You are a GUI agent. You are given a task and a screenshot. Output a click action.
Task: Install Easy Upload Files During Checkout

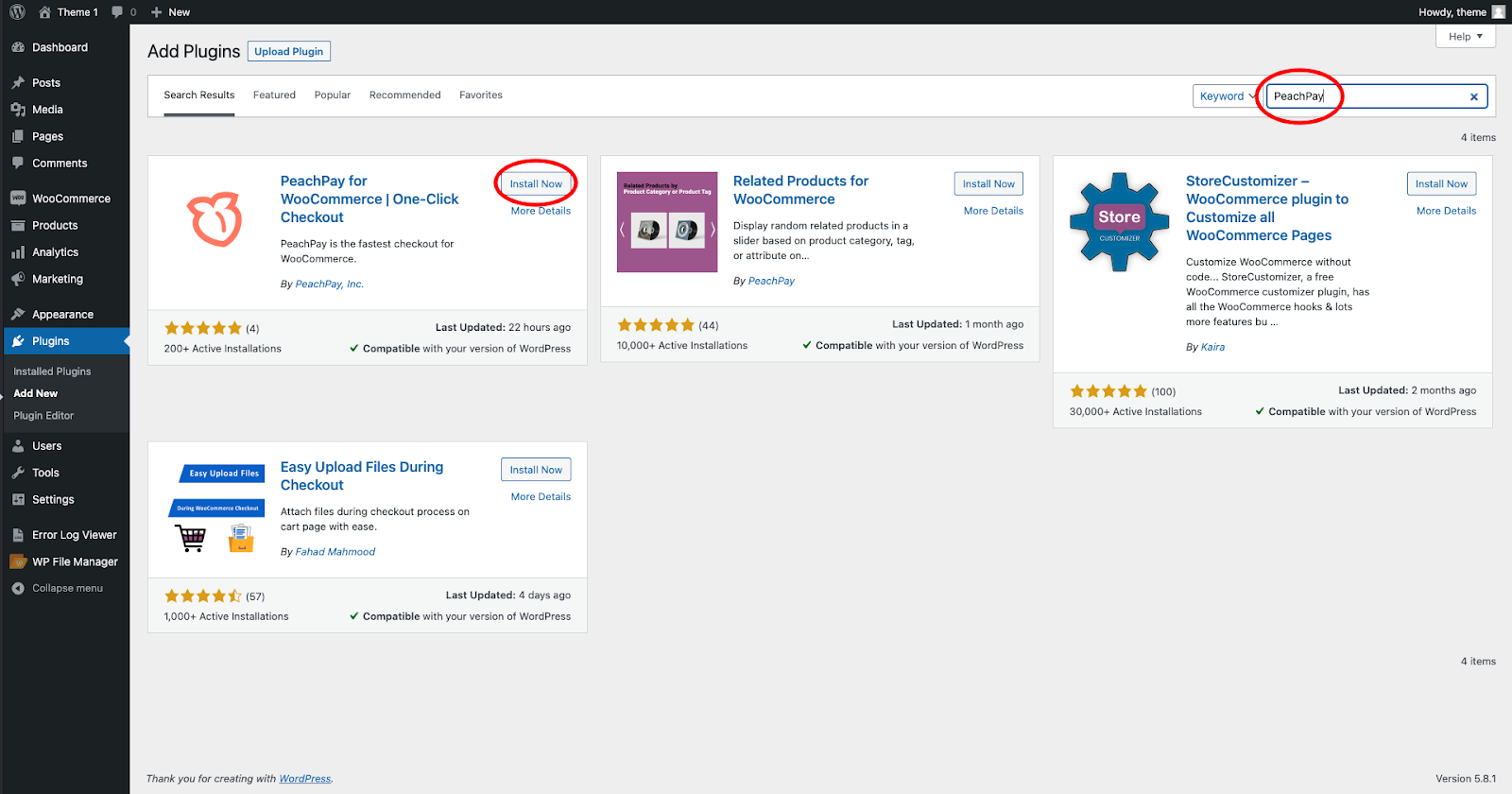pos(536,470)
